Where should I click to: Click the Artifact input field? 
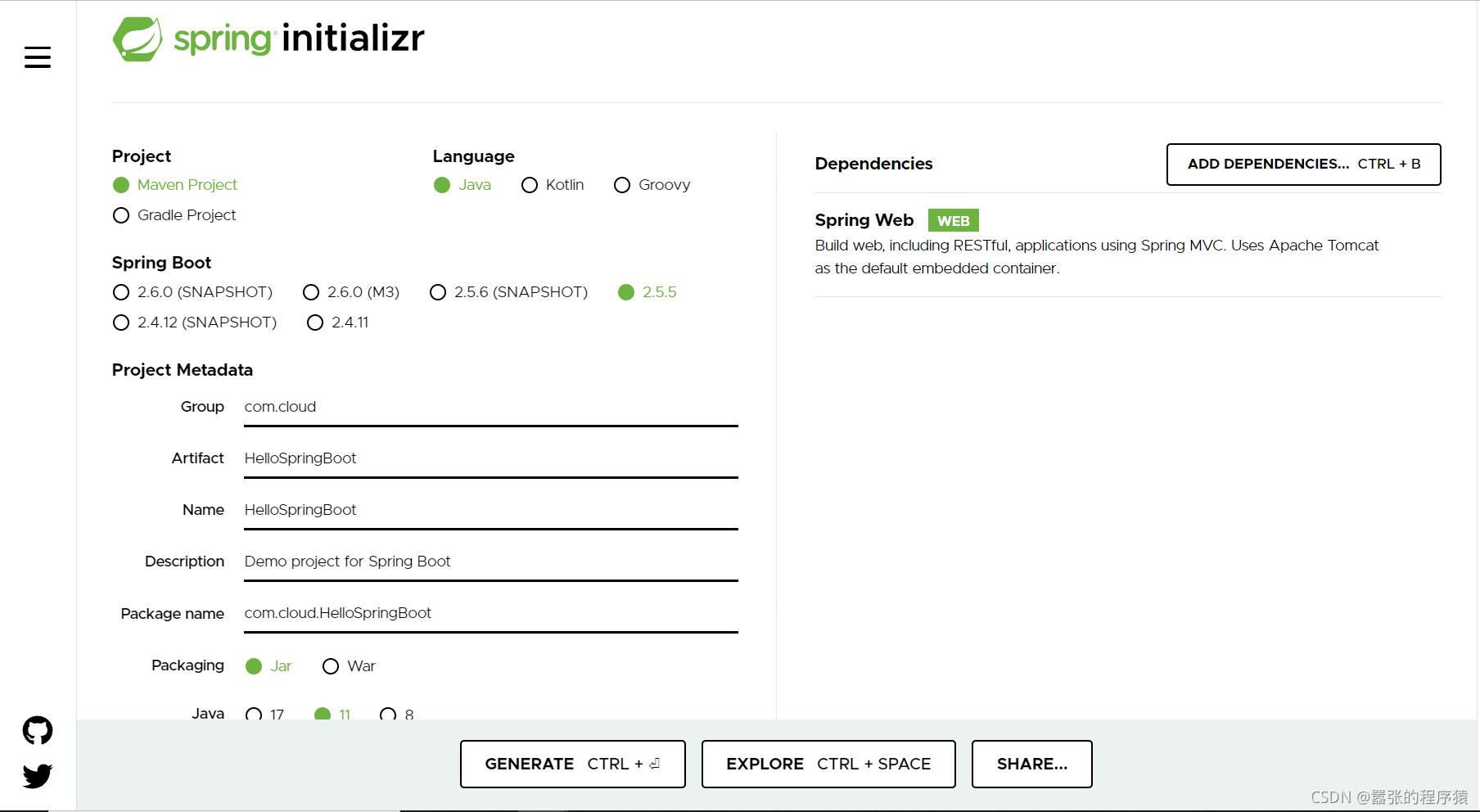coord(491,459)
